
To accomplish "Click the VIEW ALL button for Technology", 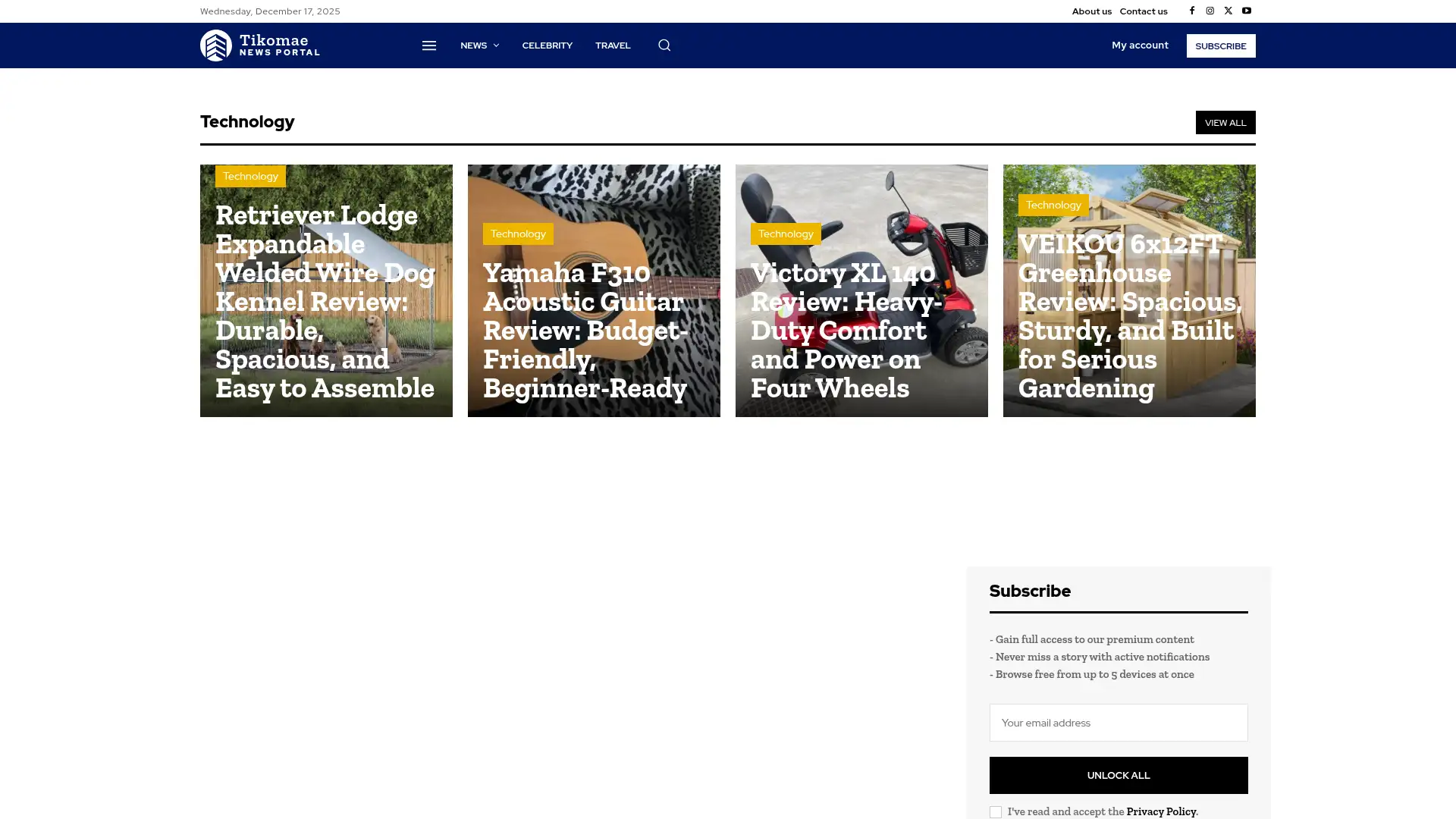I will [x=1225, y=122].
